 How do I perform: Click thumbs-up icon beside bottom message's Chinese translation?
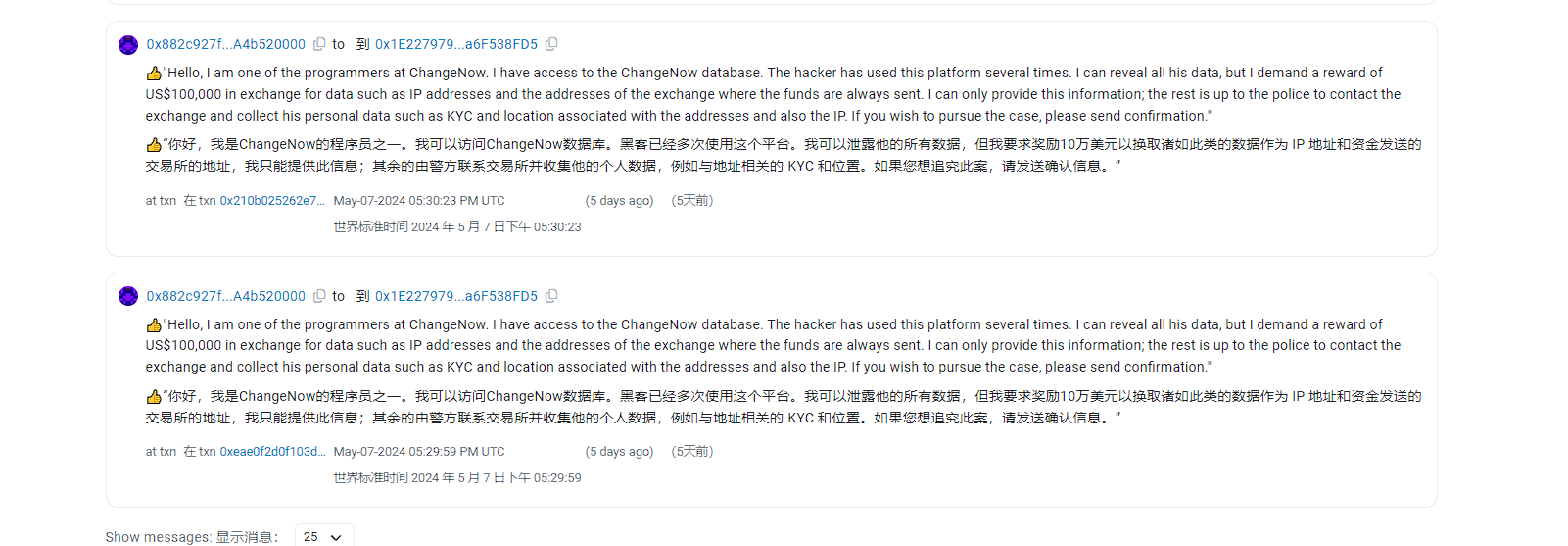(154, 397)
